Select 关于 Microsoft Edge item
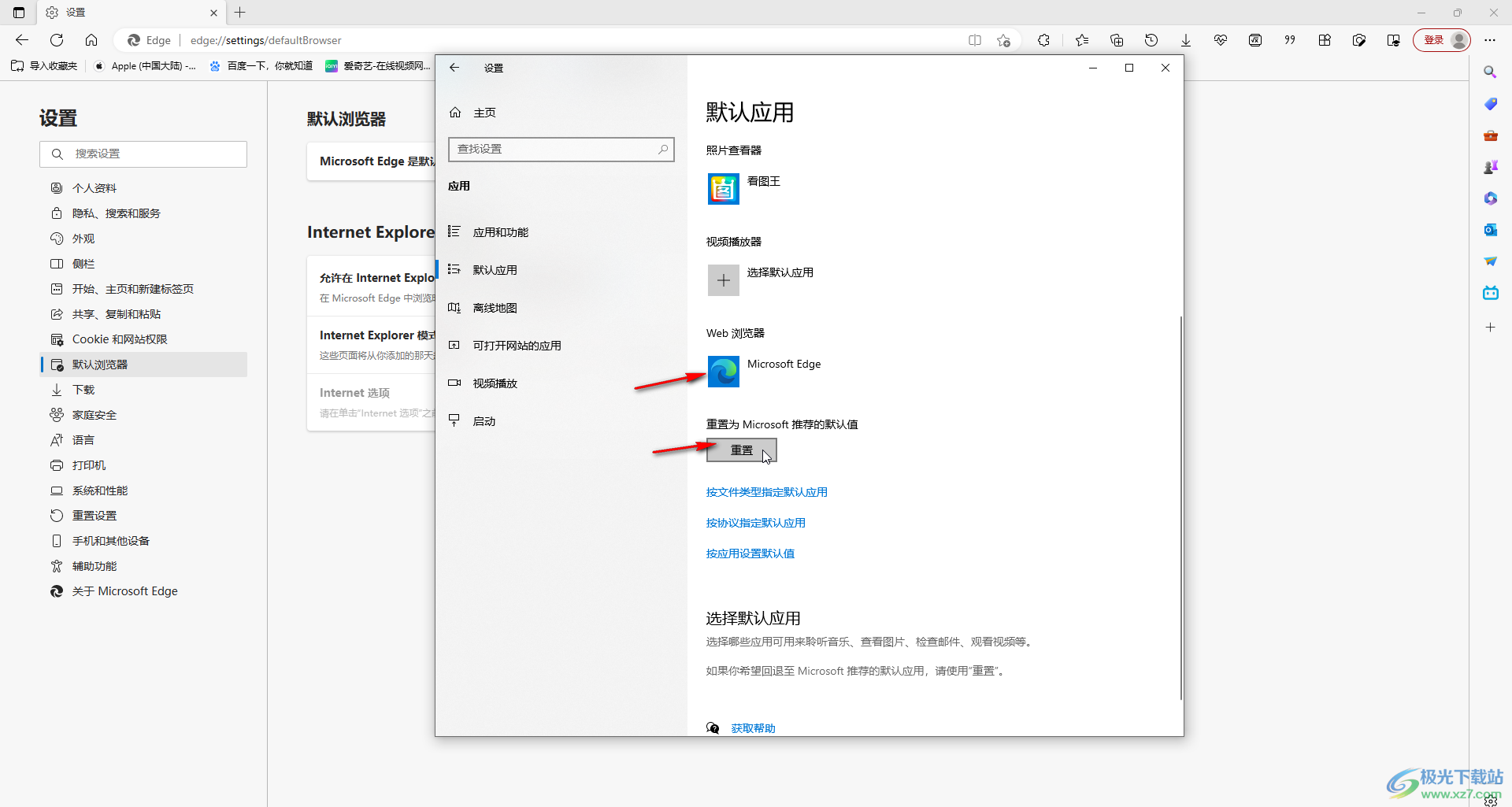 tap(143, 591)
